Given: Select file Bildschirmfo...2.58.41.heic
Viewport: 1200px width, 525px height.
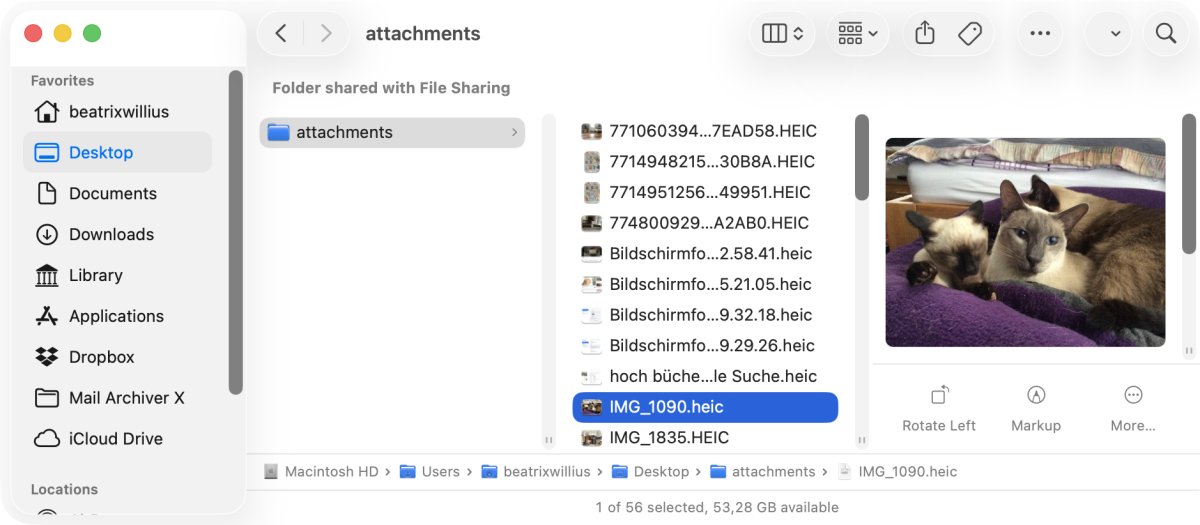Looking at the screenshot, I should [705, 254].
